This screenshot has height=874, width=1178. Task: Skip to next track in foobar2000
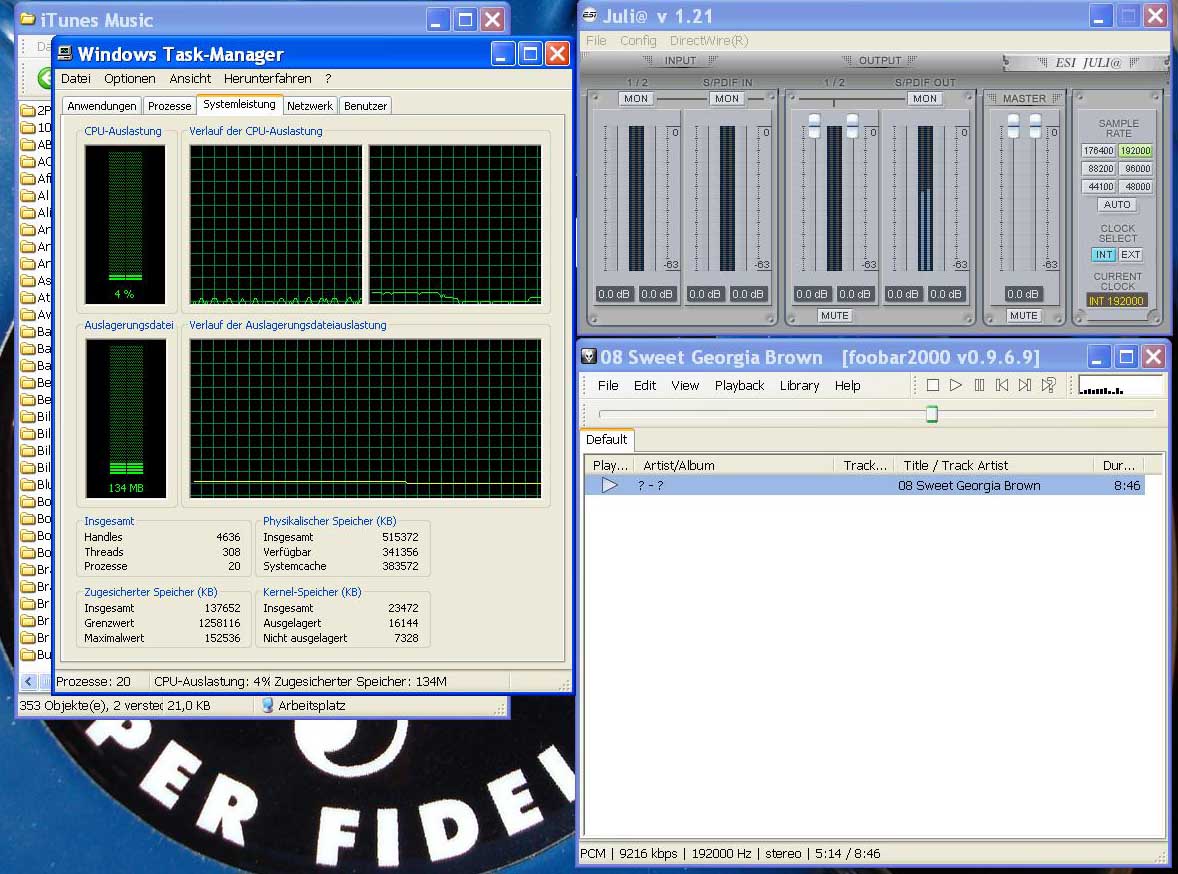[x=1025, y=386]
